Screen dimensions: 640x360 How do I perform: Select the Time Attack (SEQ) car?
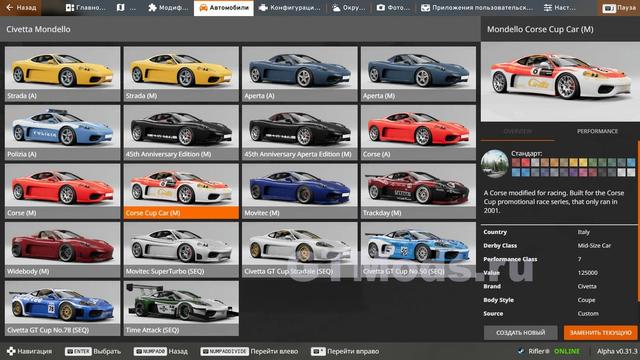tap(181, 308)
